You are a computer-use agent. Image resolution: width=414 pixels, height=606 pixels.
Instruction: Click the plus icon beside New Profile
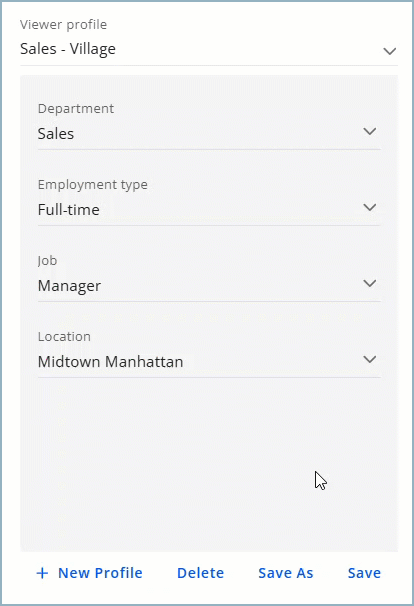tap(42, 573)
